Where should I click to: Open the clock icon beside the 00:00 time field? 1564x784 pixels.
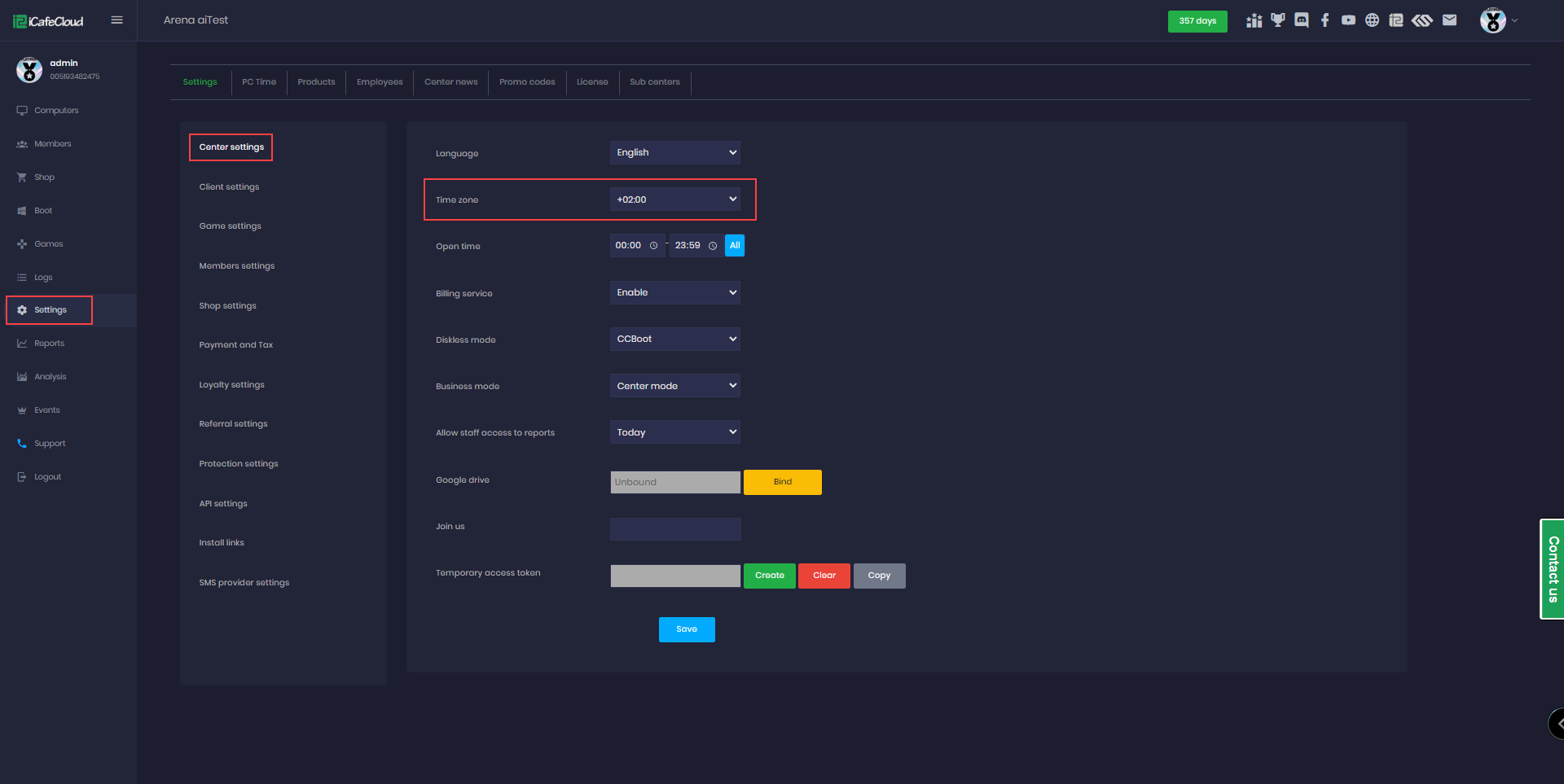(654, 245)
